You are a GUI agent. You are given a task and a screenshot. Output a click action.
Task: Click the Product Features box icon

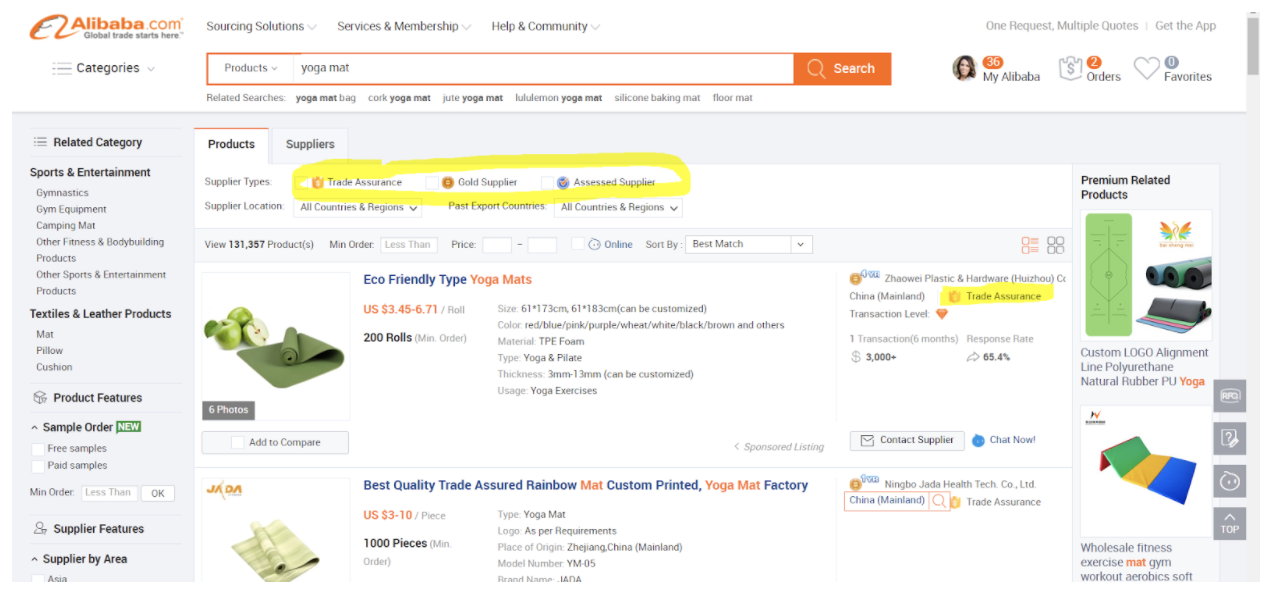pyautogui.click(x=40, y=397)
